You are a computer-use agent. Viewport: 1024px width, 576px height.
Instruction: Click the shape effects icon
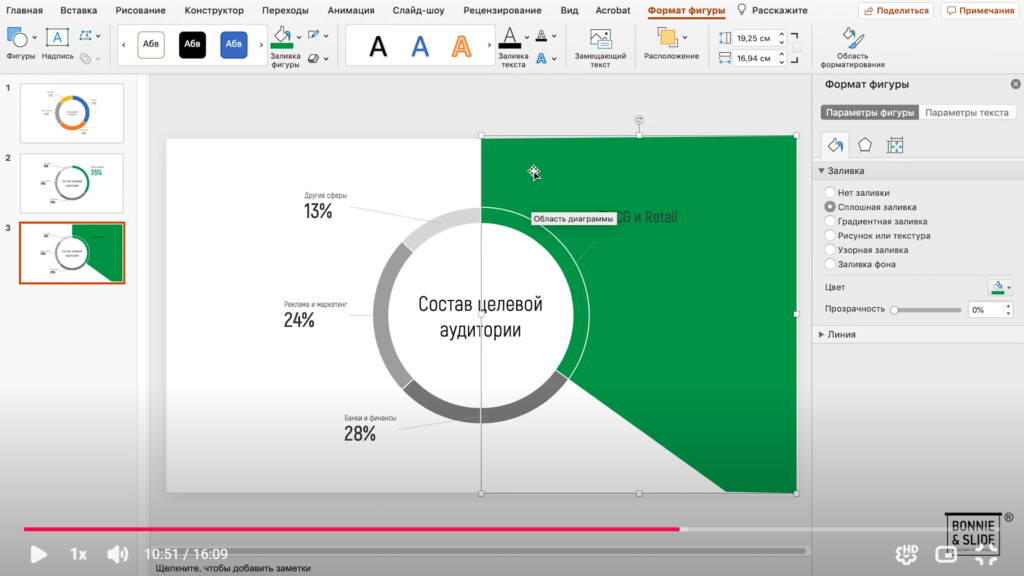point(314,58)
